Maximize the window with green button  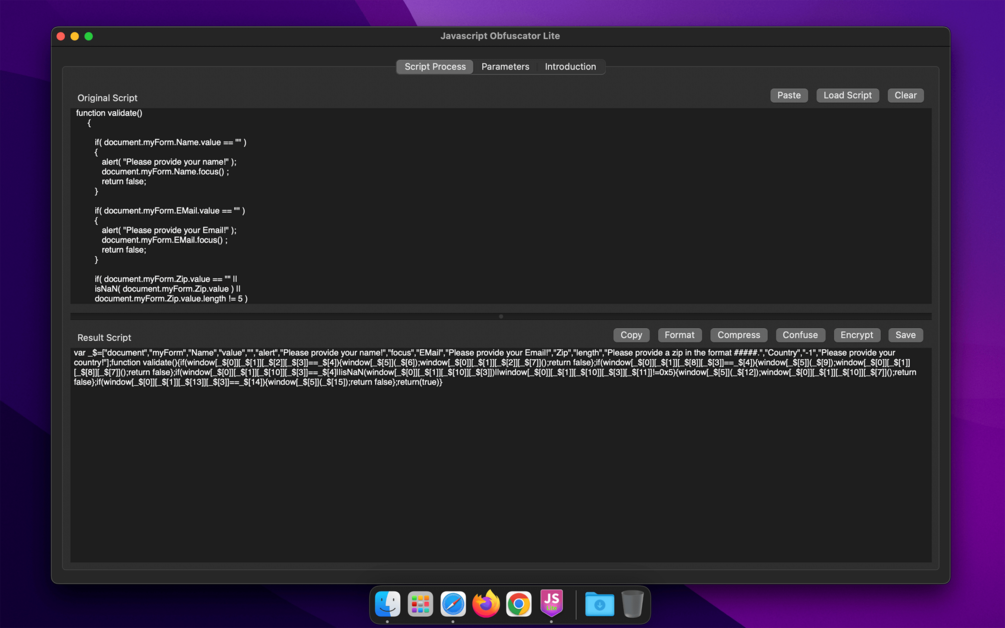coord(89,37)
